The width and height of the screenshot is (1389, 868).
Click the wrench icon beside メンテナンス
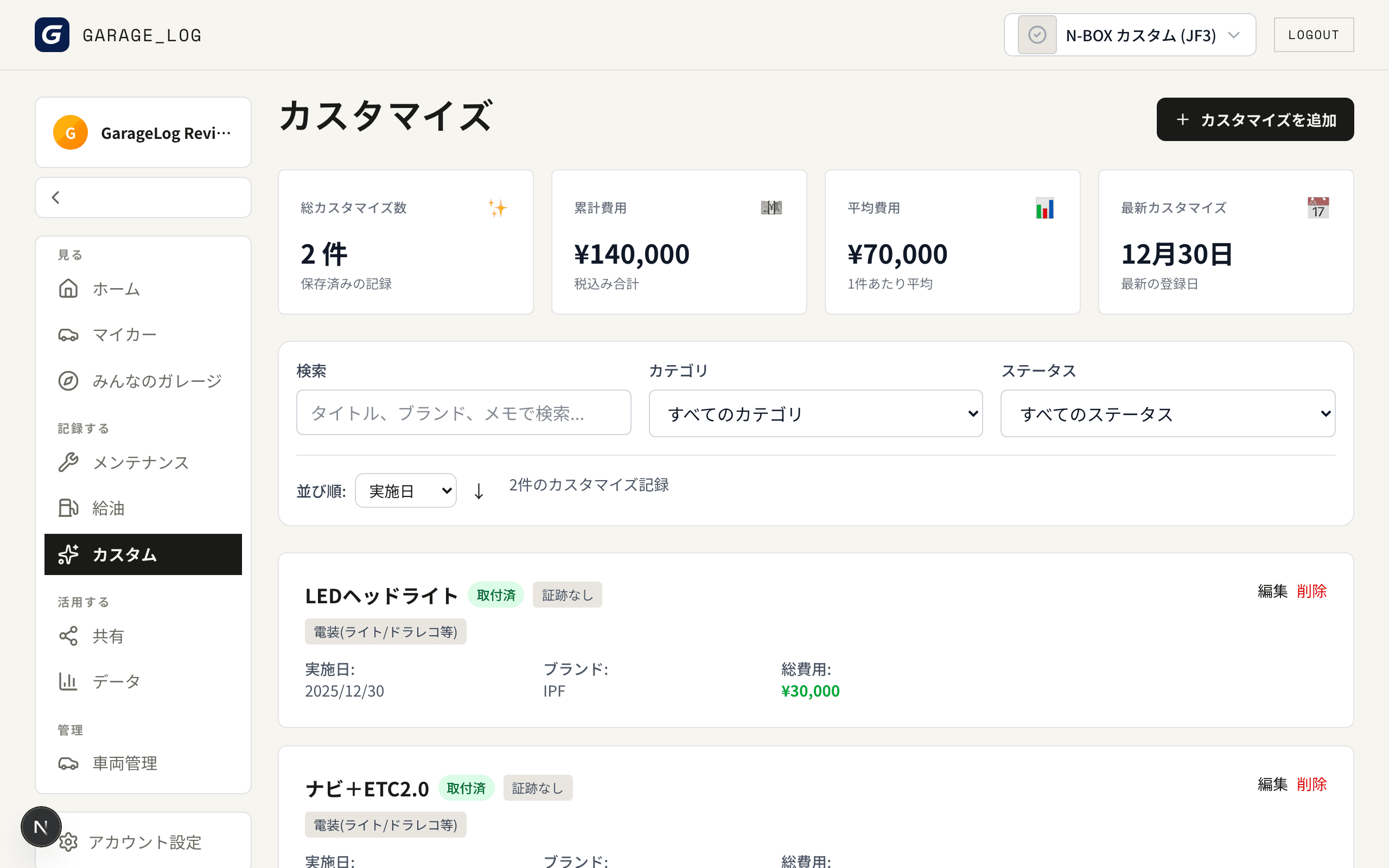(x=68, y=462)
